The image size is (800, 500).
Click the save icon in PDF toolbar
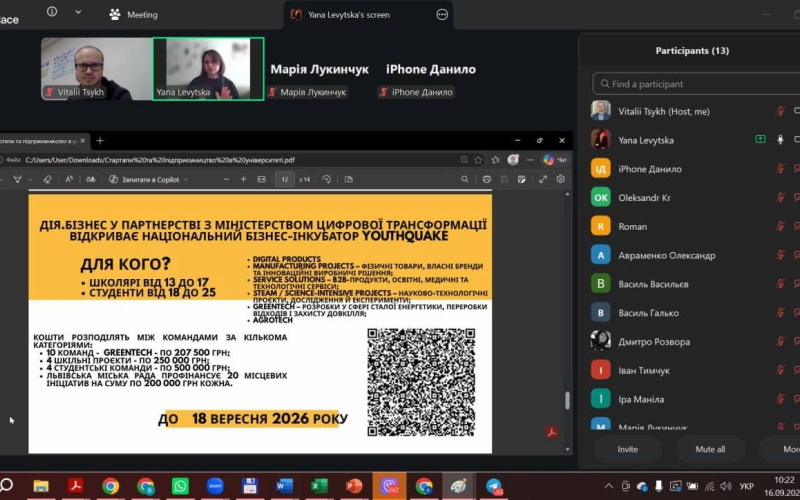pos(504,180)
